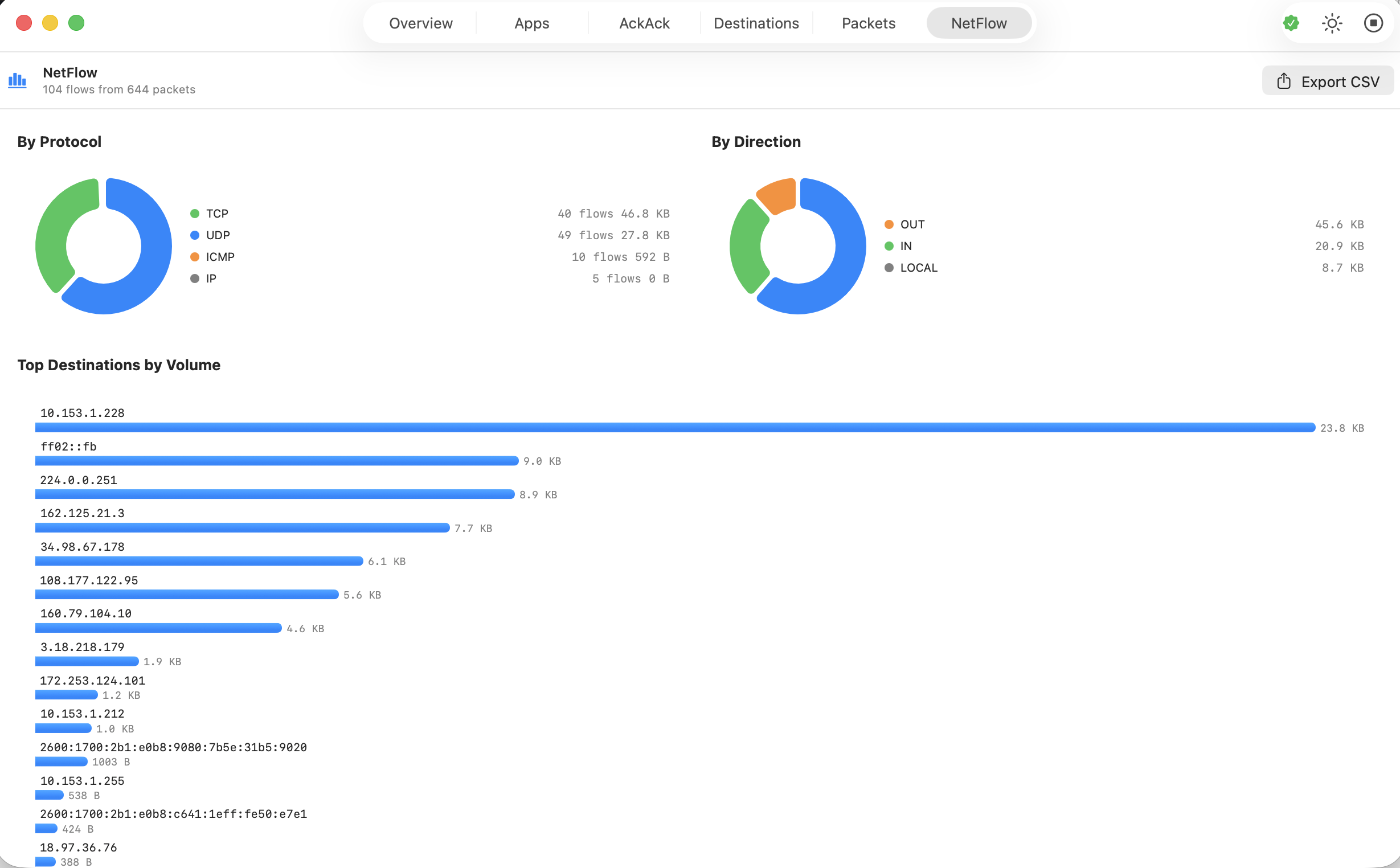Click the OUT legend label

(x=912, y=224)
